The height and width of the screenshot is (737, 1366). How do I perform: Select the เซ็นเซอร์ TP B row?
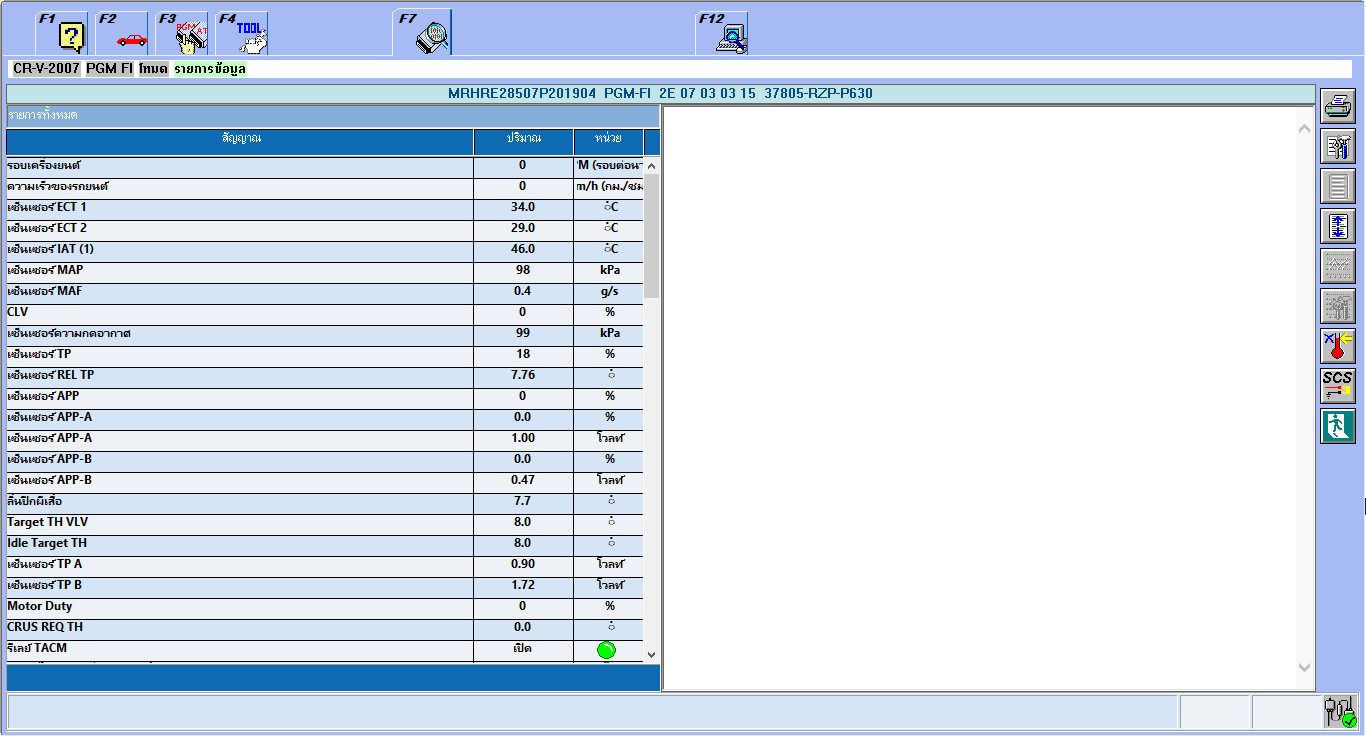tap(326, 586)
